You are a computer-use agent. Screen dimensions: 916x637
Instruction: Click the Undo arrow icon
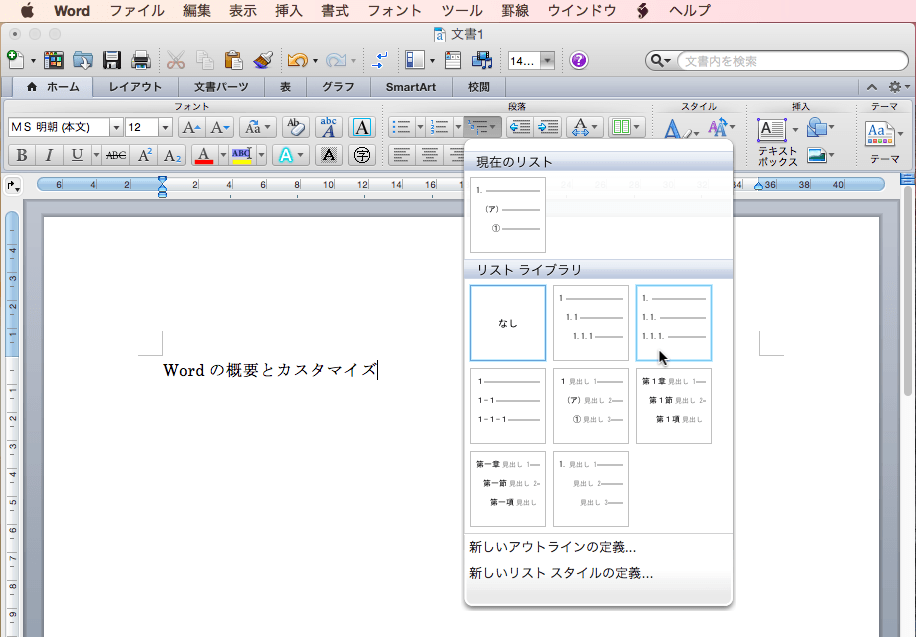tap(297, 60)
